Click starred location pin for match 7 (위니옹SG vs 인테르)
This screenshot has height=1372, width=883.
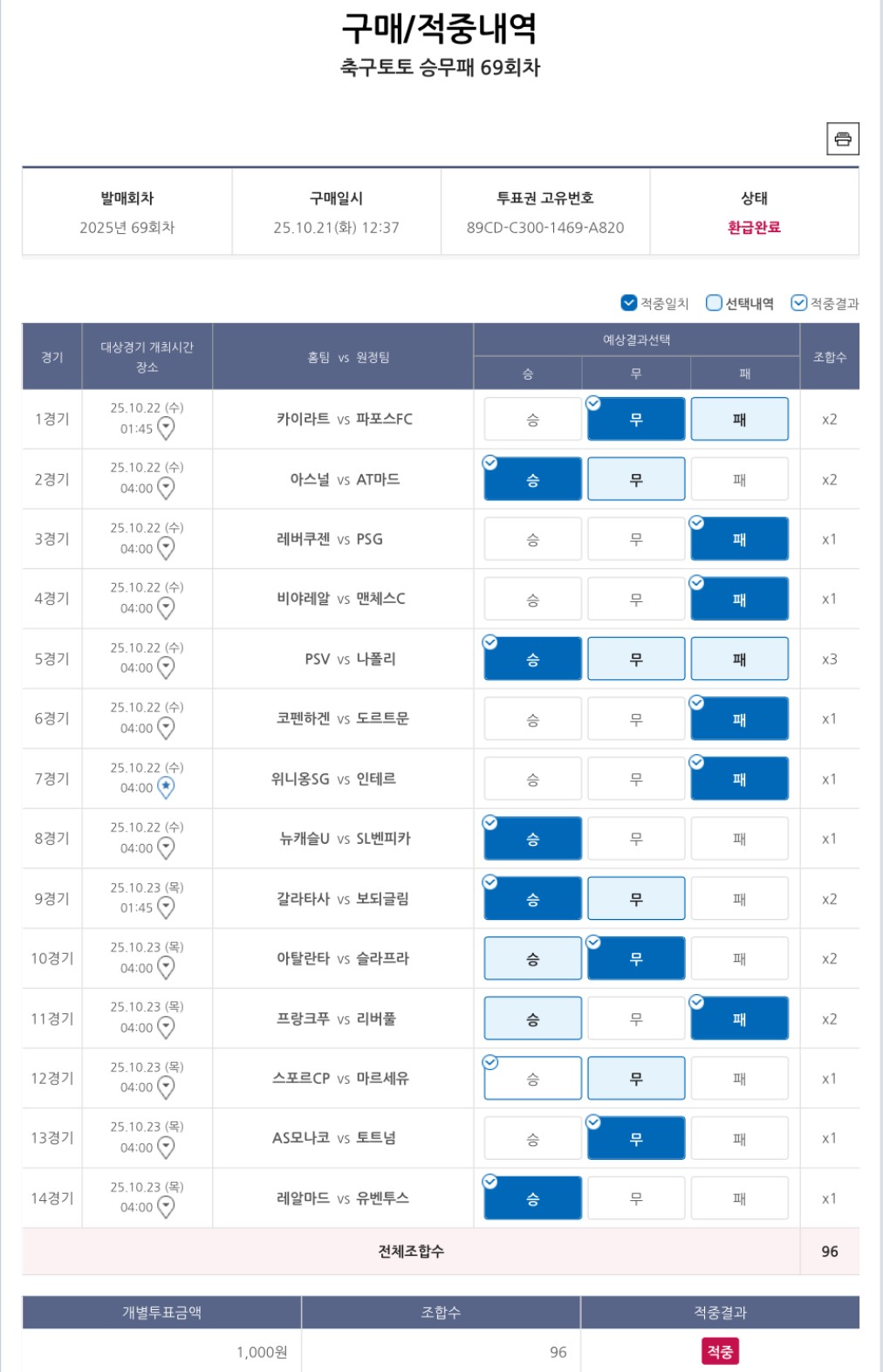point(166,788)
